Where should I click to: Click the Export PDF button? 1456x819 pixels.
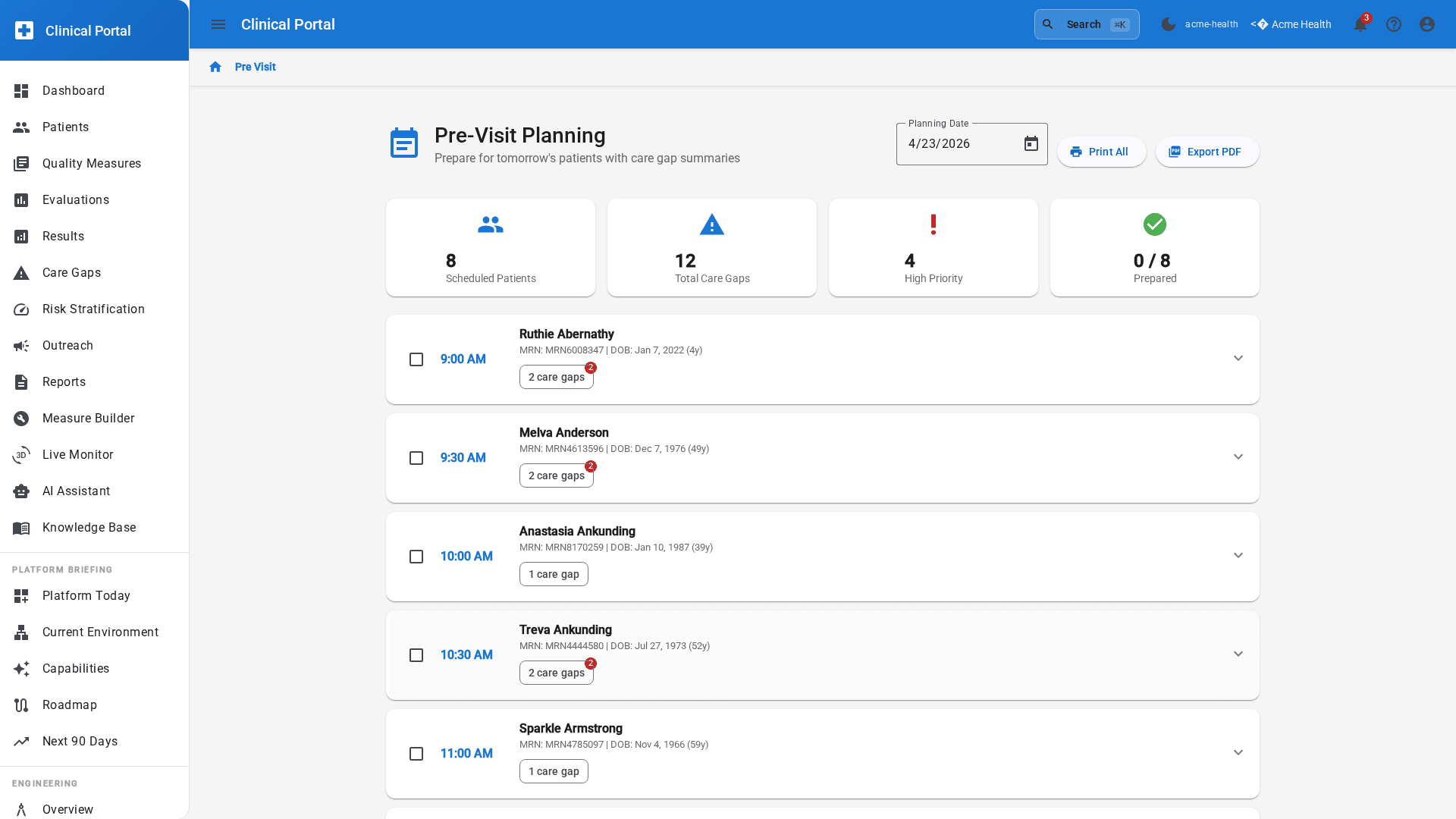[x=1207, y=152]
